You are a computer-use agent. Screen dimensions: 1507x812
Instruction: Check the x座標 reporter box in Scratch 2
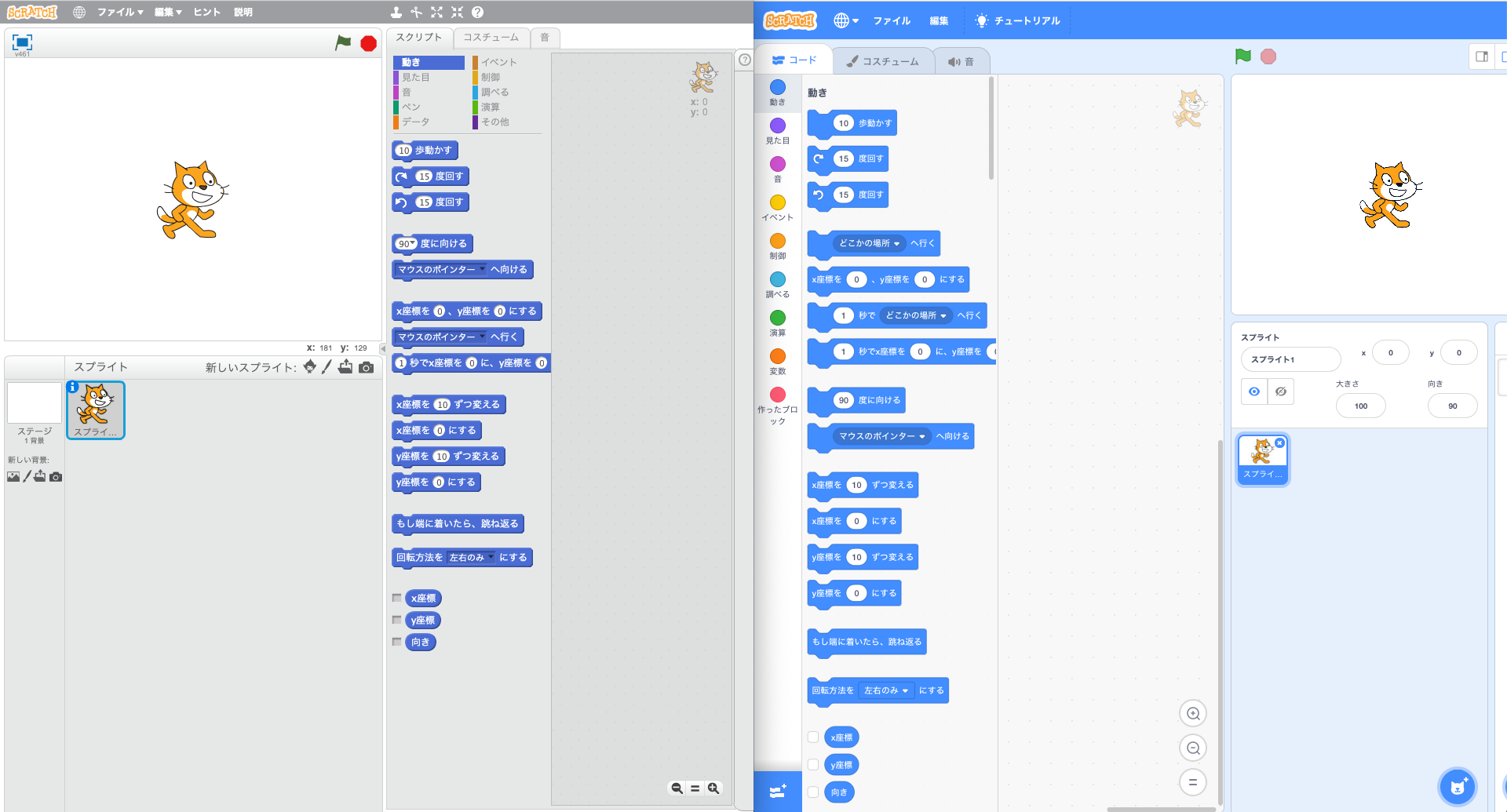[397, 598]
